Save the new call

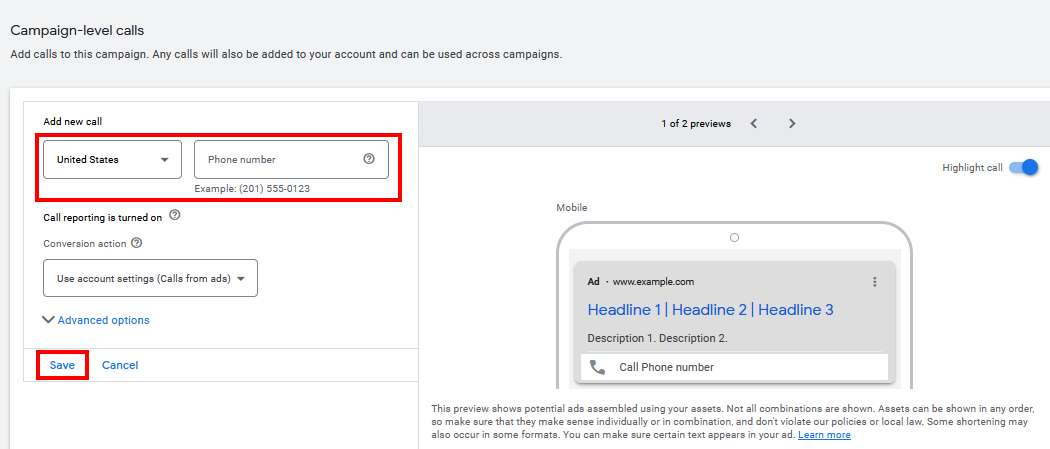click(62, 365)
